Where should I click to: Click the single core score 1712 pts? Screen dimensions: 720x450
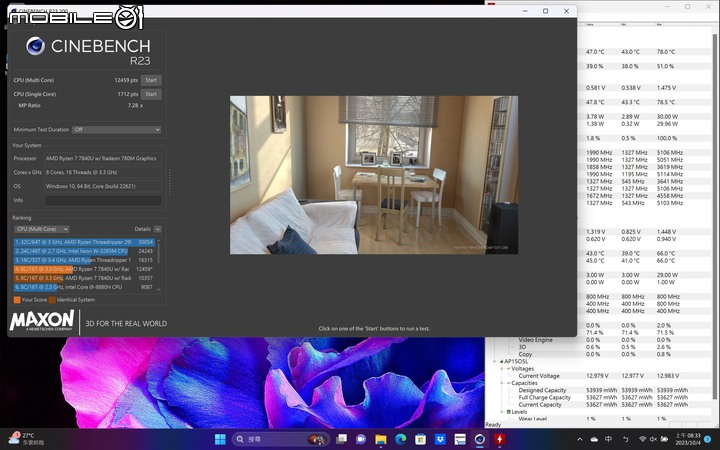click(128, 94)
